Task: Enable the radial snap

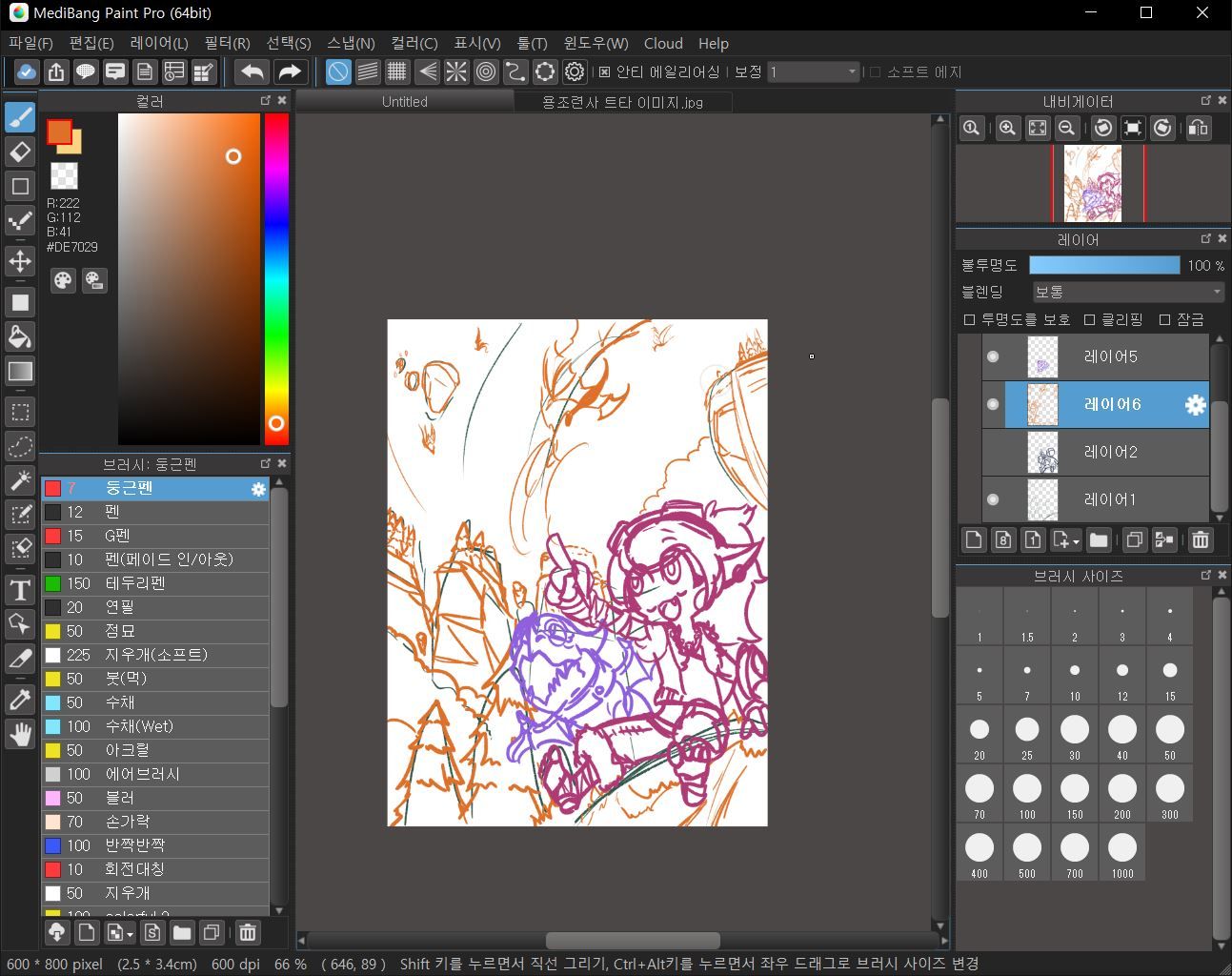Action: point(456,71)
